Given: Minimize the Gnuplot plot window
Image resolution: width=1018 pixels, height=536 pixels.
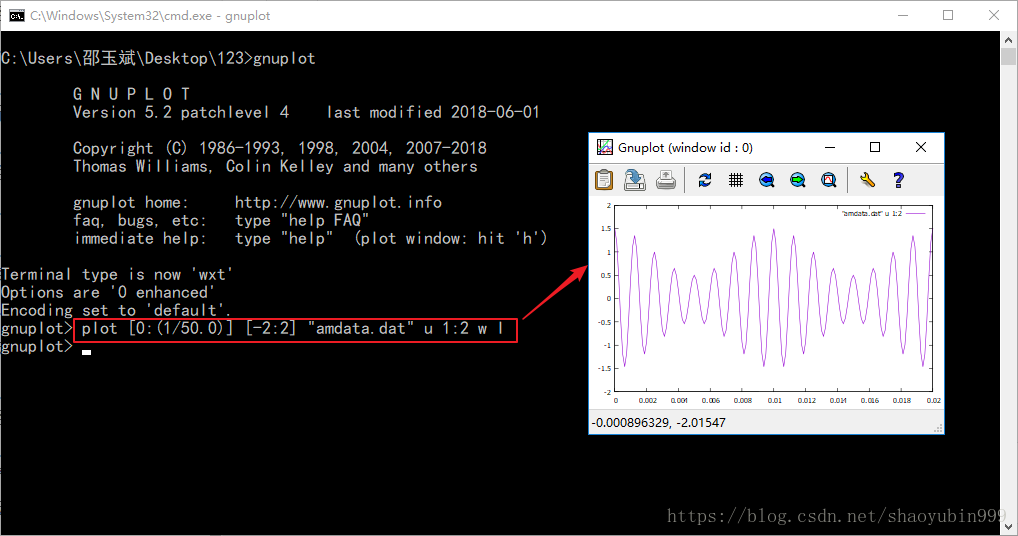Looking at the screenshot, I should coord(830,147).
